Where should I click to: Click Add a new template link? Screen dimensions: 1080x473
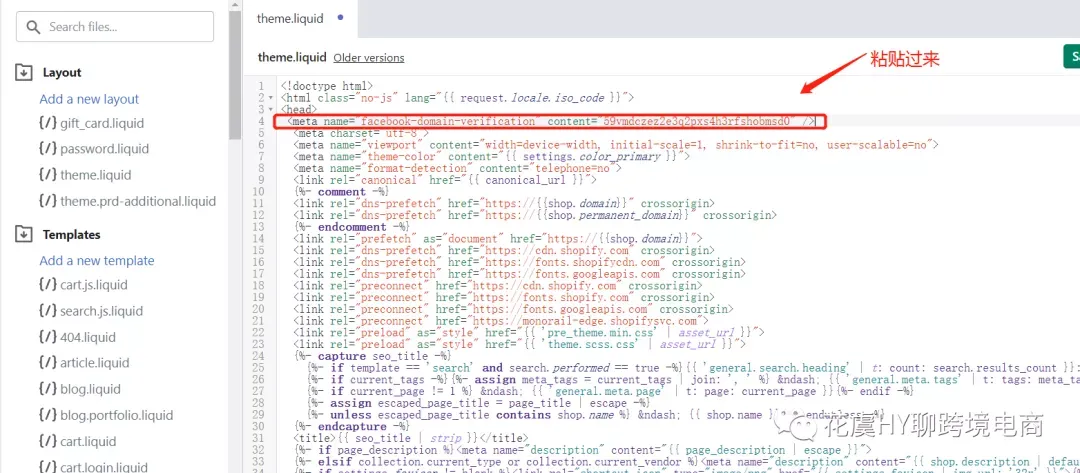coord(96,260)
